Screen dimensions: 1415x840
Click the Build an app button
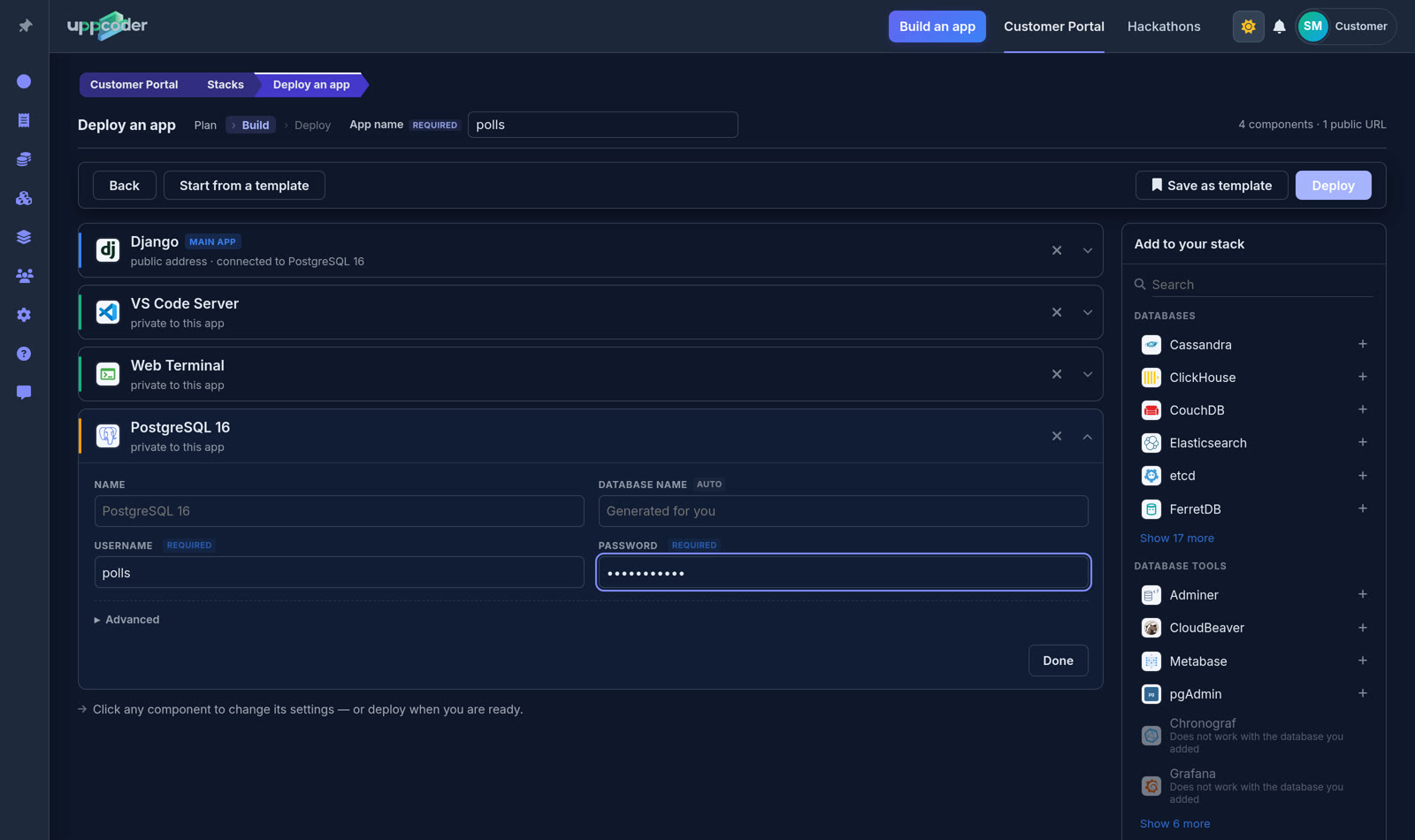(x=937, y=27)
